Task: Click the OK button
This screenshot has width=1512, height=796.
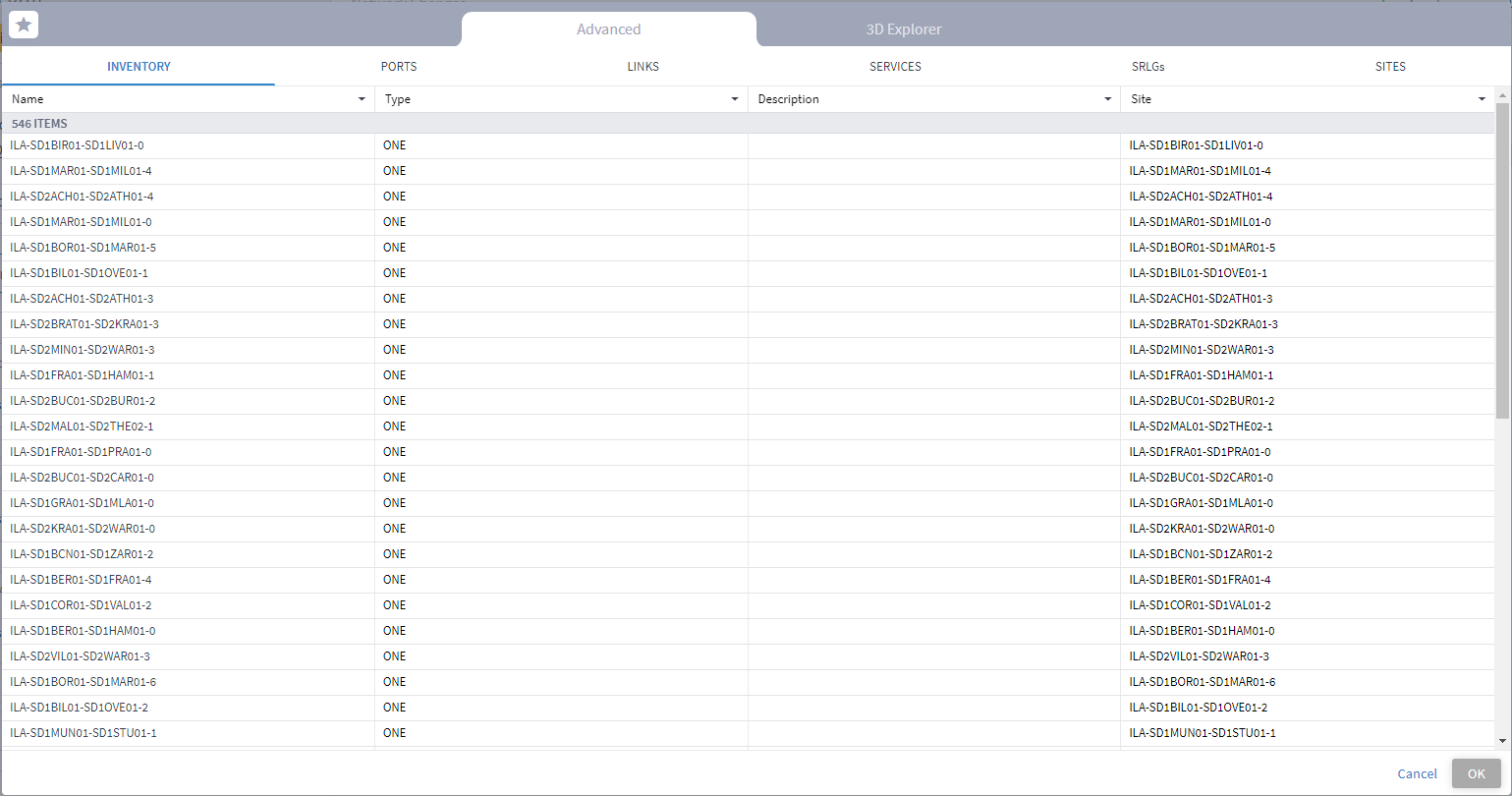Action: pos(1476,774)
